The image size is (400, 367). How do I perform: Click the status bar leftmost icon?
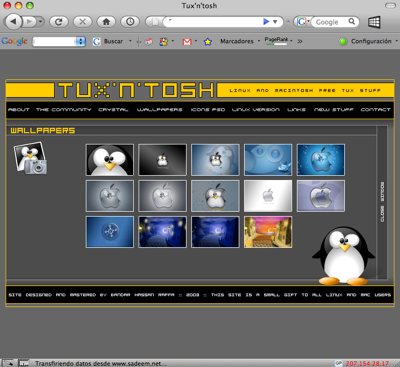(x=9, y=363)
